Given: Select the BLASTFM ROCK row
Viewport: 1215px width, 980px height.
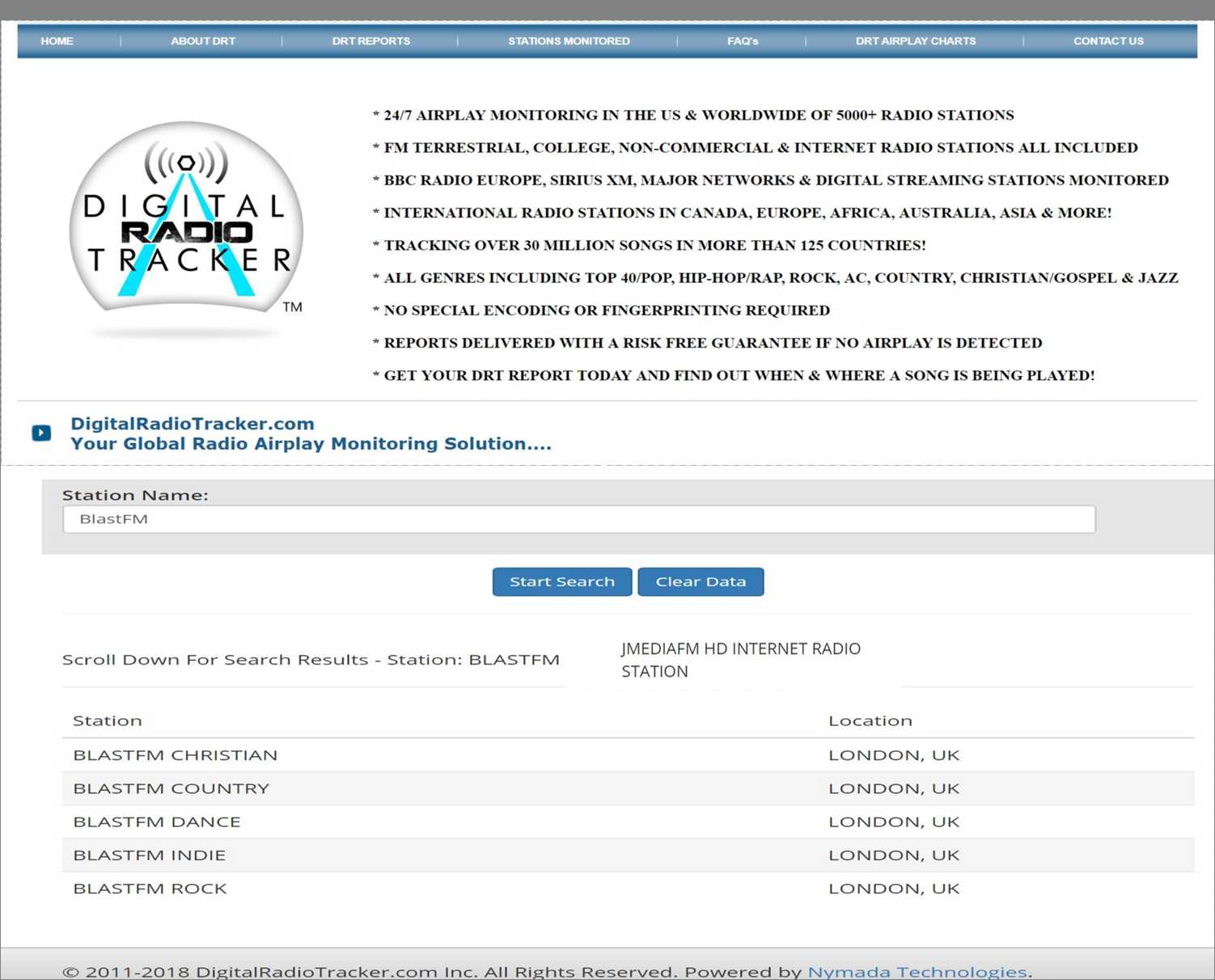Looking at the screenshot, I should coord(628,888).
